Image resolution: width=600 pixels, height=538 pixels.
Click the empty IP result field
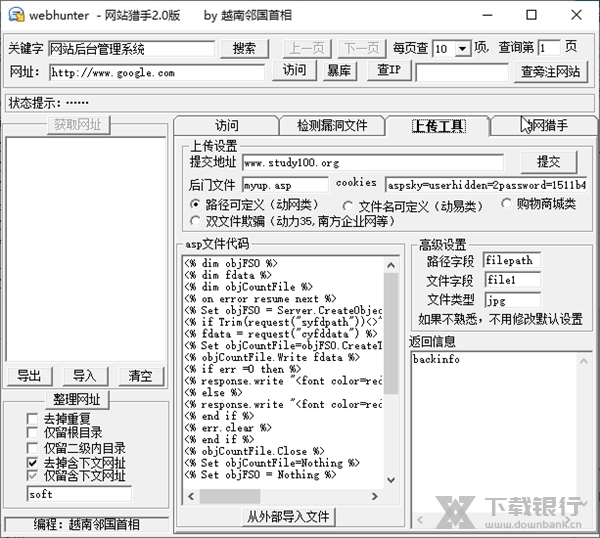(462, 73)
